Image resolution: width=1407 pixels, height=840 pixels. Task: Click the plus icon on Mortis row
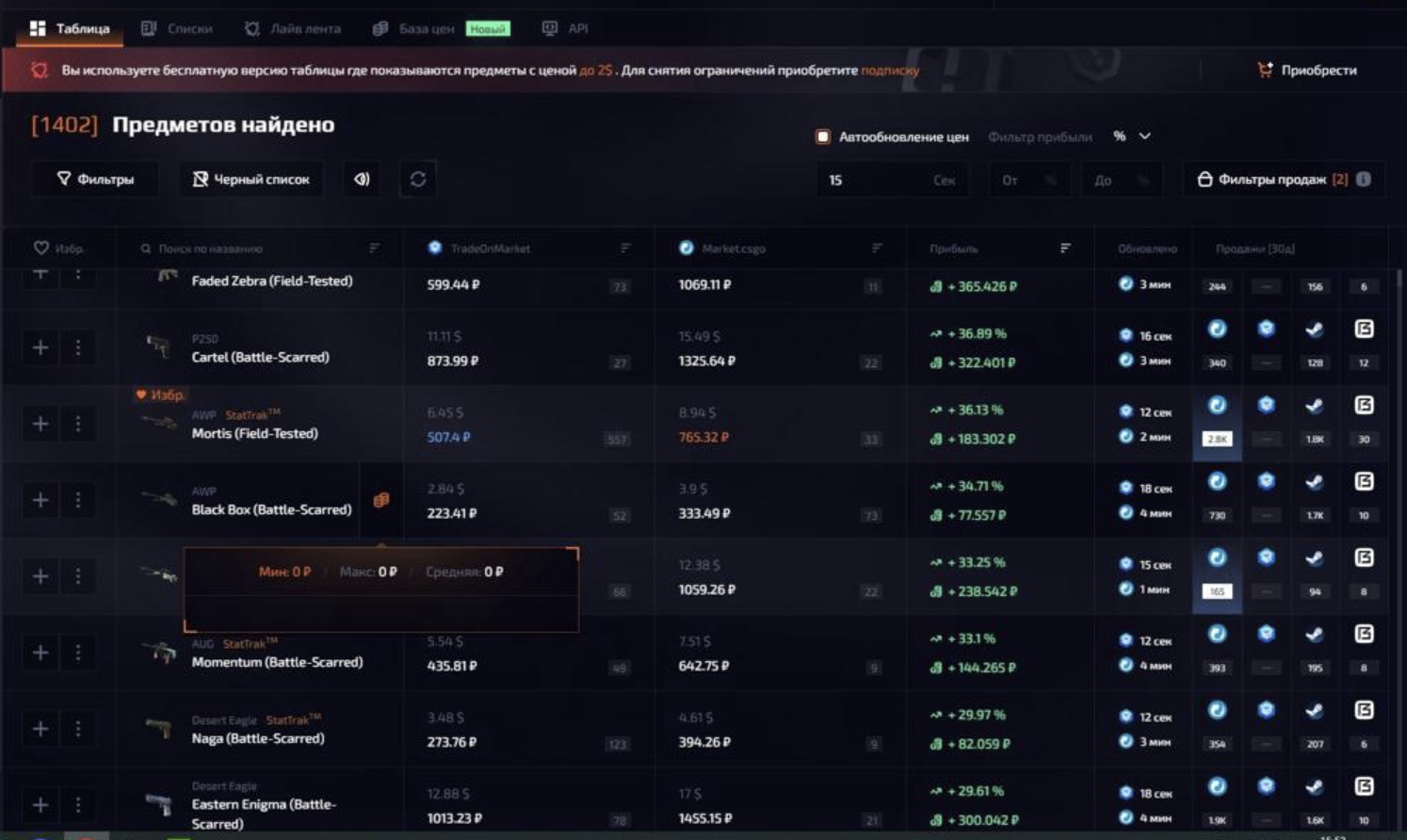[x=40, y=424]
